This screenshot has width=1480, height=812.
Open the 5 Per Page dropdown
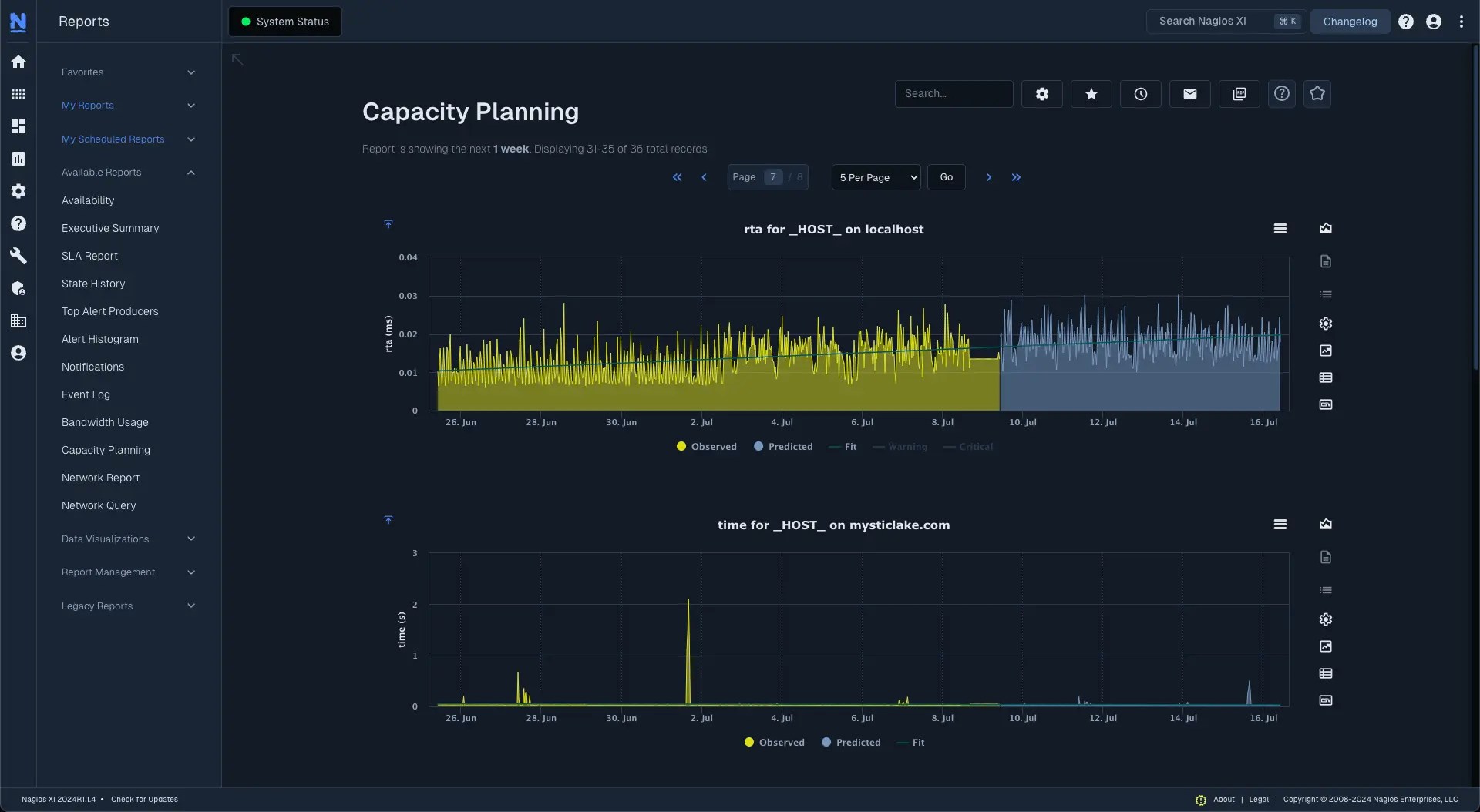click(x=876, y=177)
